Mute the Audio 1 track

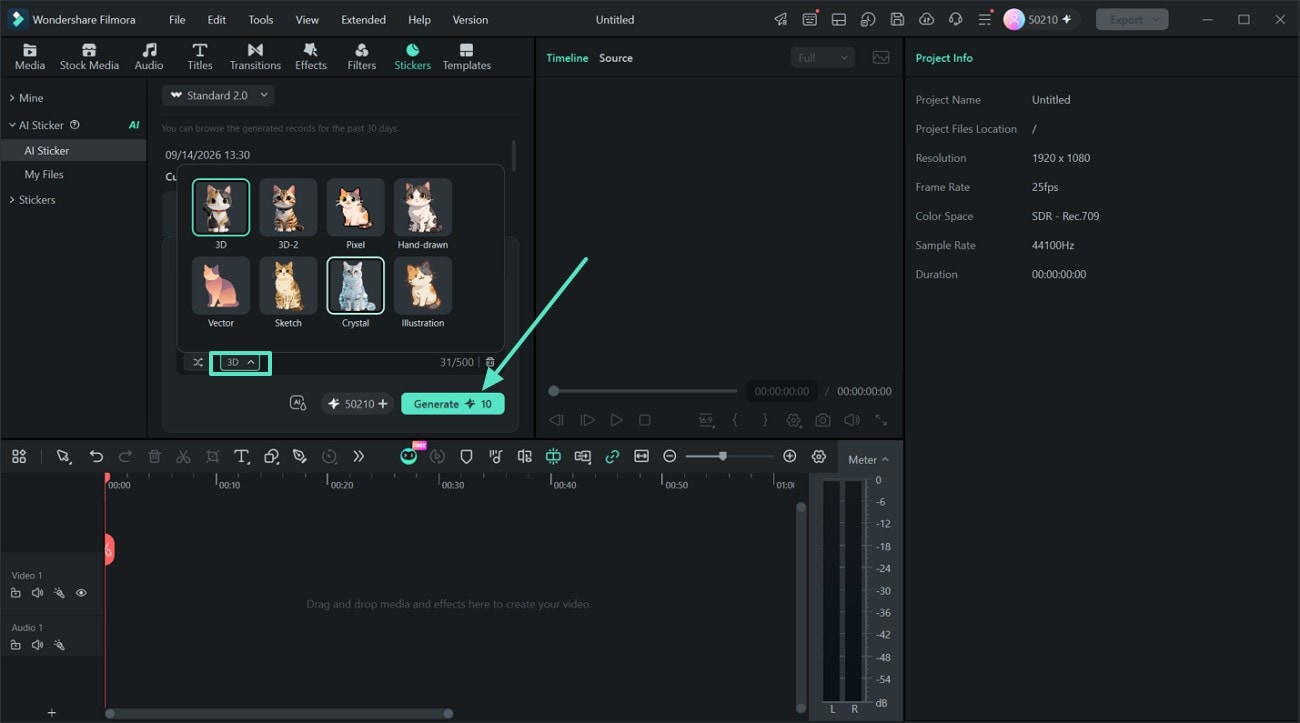click(37, 645)
